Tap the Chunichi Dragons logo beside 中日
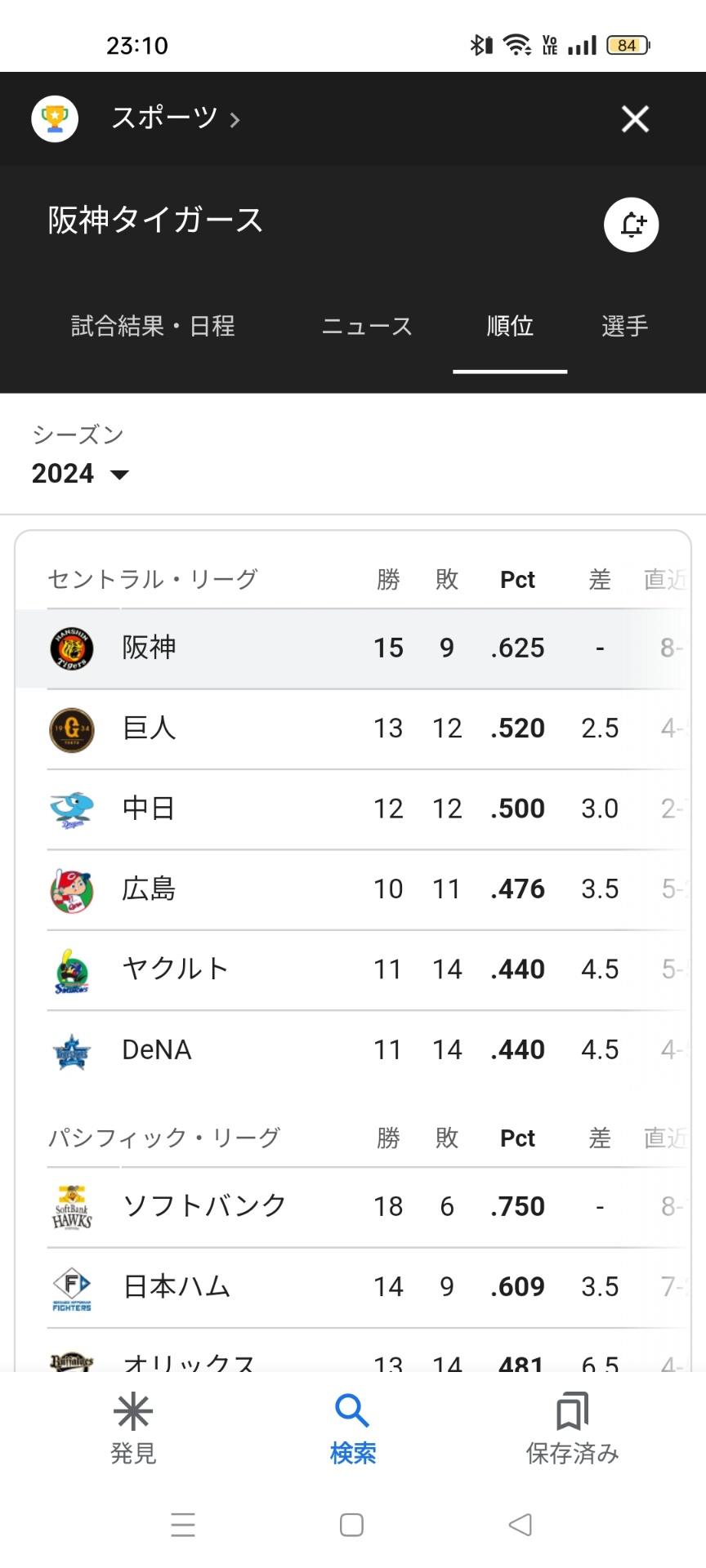Viewport: 706px width, 1568px height. coord(72,809)
